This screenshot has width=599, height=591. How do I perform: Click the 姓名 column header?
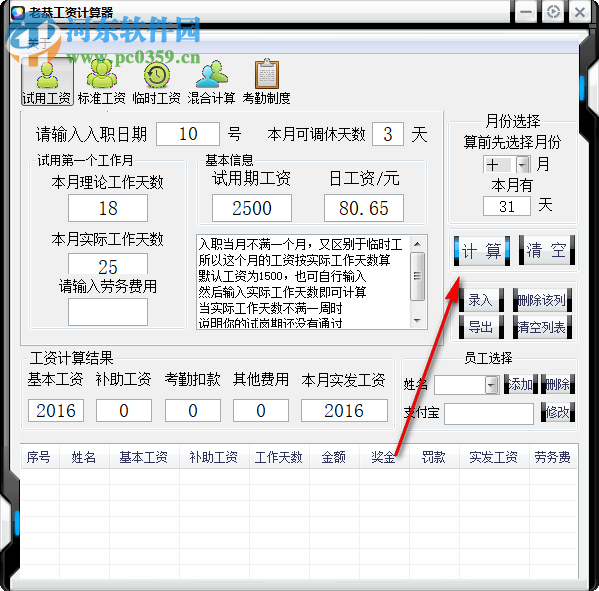click(x=84, y=457)
